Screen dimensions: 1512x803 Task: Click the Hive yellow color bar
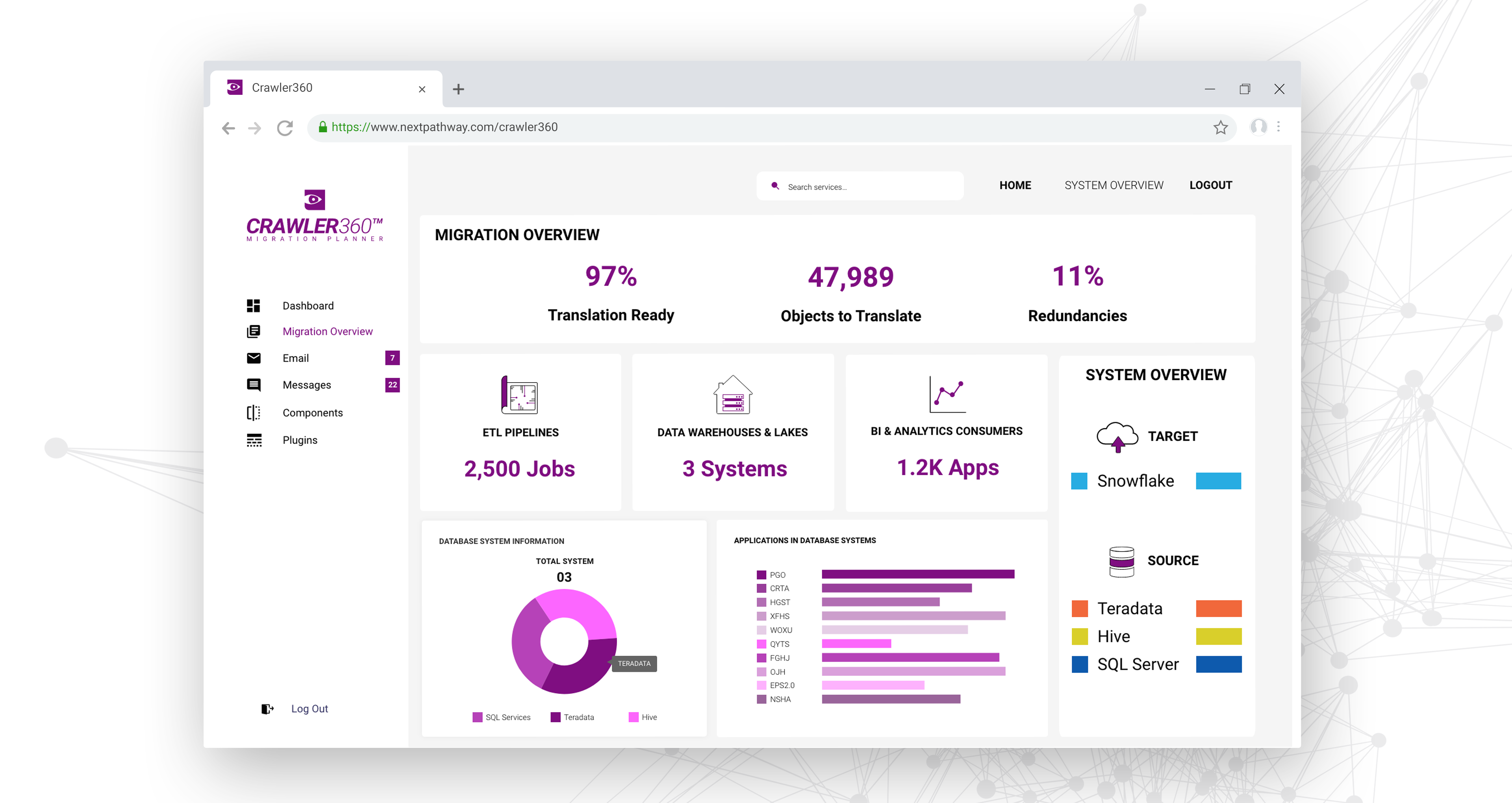click(1219, 637)
